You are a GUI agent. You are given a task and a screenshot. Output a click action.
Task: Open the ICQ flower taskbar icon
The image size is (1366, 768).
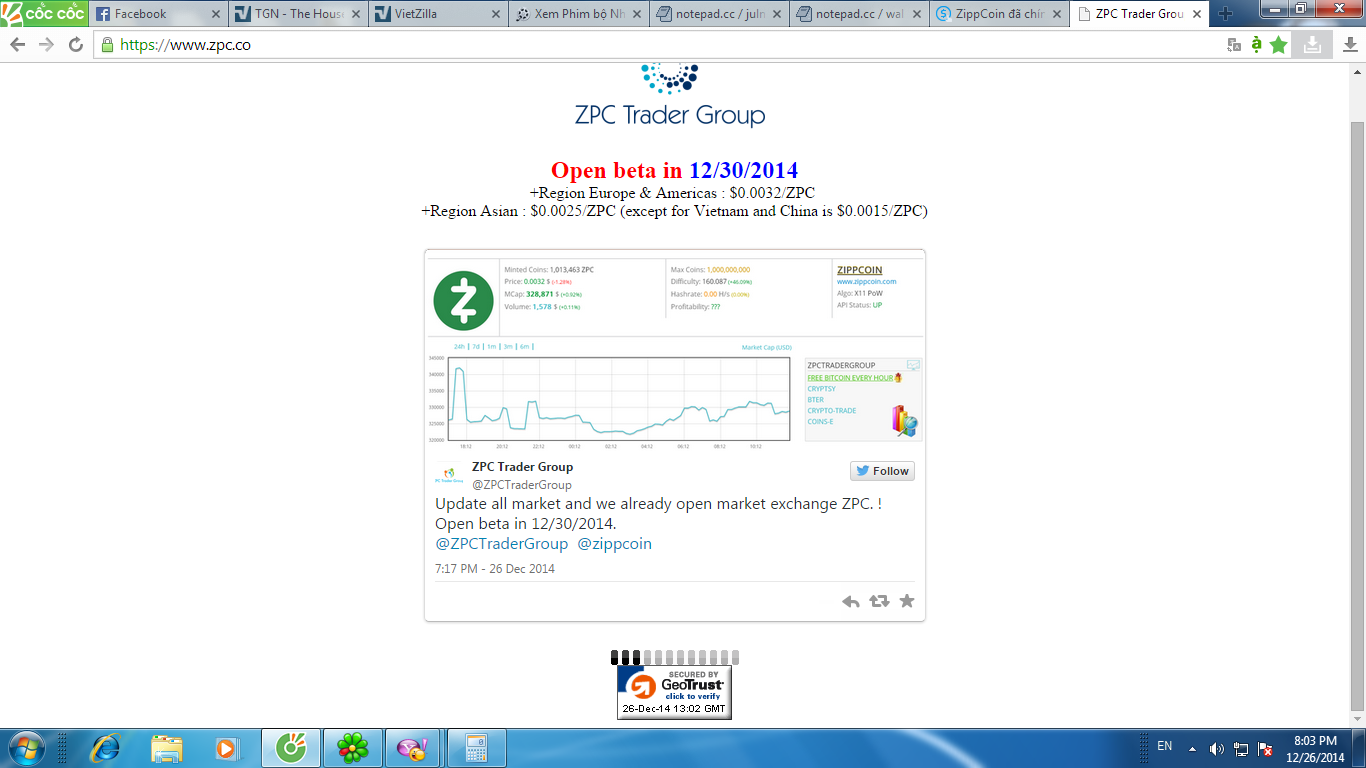pyautogui.click(x=352, y=748)
